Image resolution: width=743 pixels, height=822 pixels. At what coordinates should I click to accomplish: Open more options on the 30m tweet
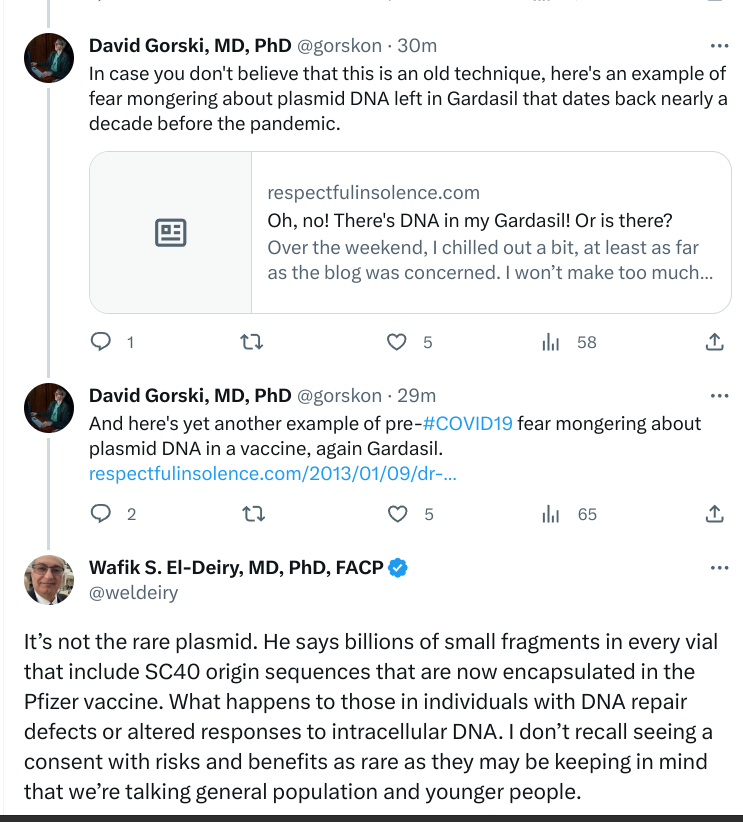[x=718, y=46]
